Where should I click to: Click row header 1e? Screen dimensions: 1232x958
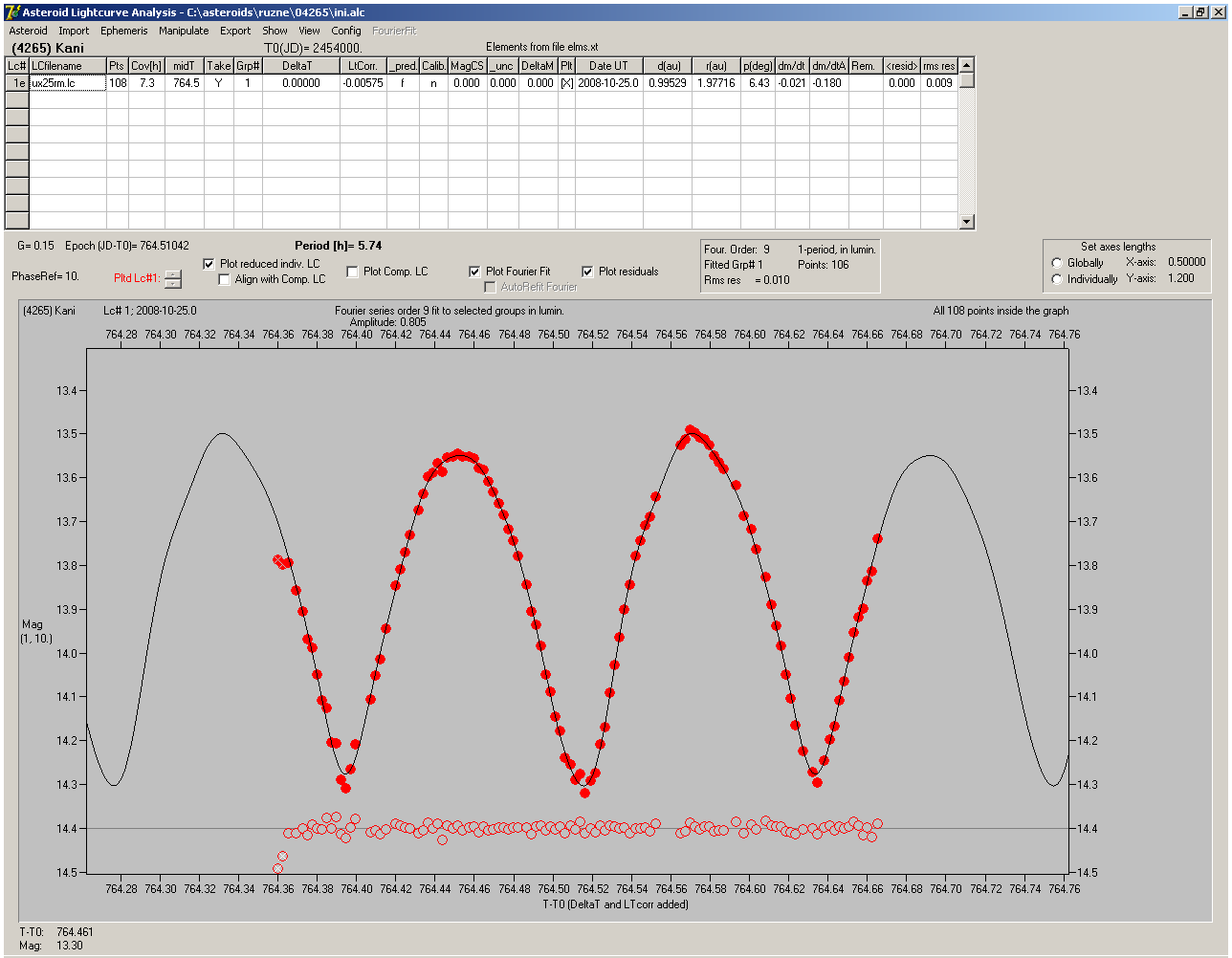[x=17, y=83]
